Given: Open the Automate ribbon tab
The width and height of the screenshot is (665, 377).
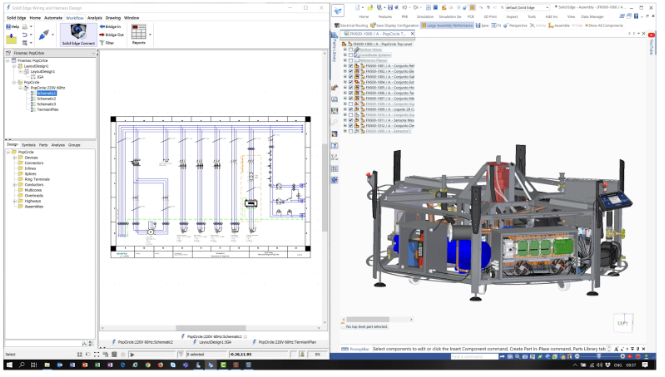Looking at the screenshot, I should pos(53,18).
